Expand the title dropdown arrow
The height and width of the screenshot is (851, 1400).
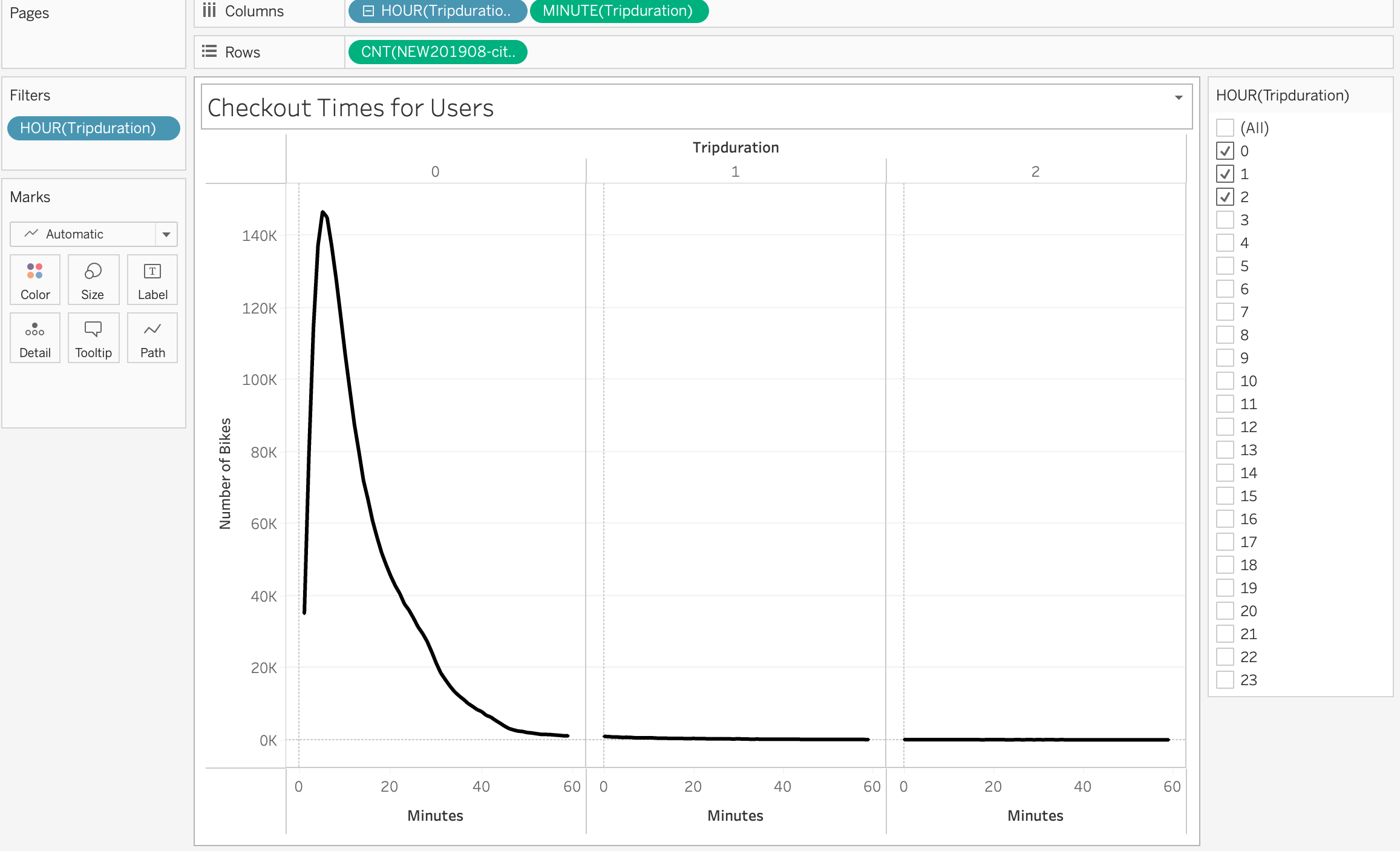pyautogui.click(x=1179, y=97)
